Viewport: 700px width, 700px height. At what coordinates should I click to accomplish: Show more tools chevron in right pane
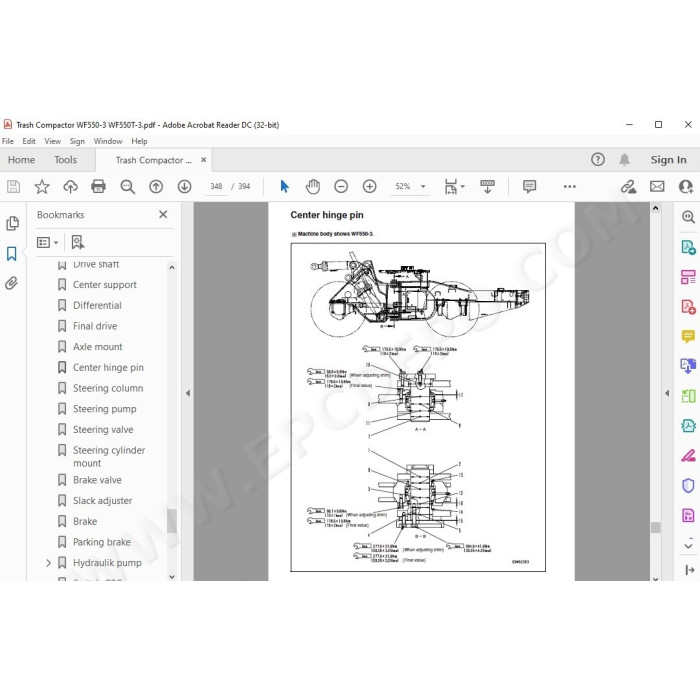click(x=688, y=546)
